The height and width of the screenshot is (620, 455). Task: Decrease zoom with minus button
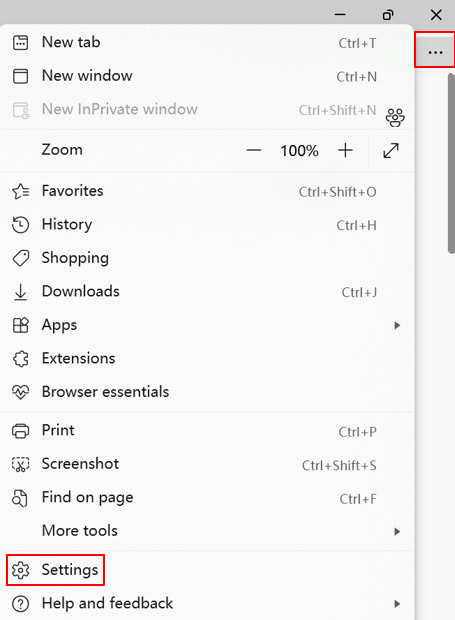[253, 150]
